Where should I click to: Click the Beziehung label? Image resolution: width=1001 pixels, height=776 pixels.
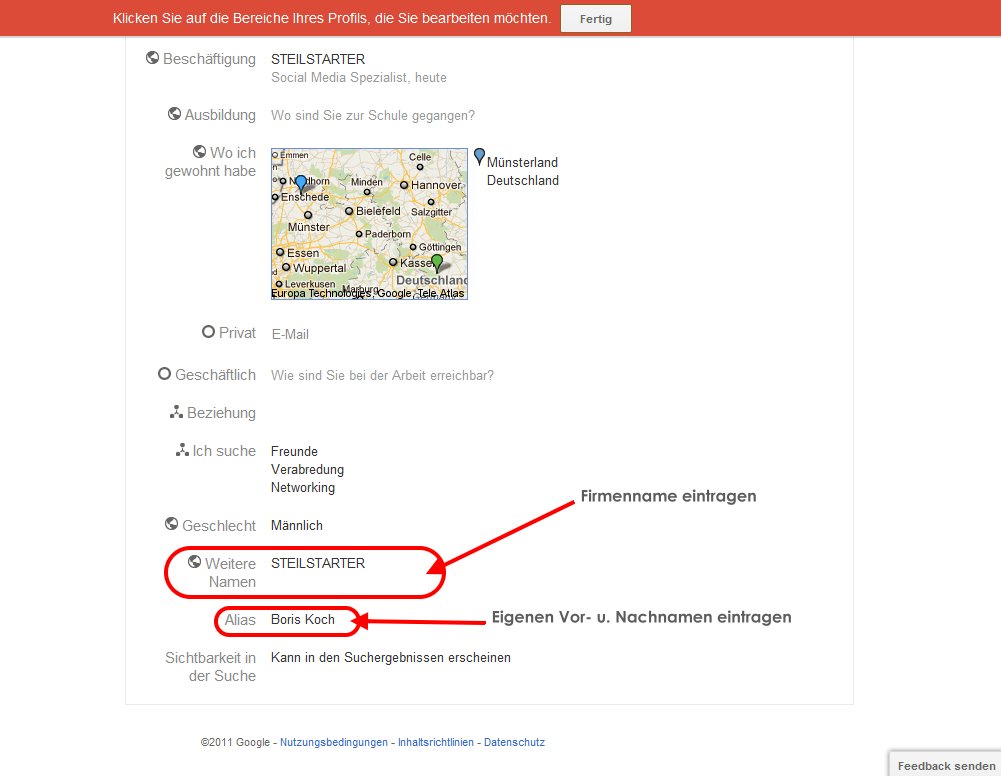pos(222,413)
